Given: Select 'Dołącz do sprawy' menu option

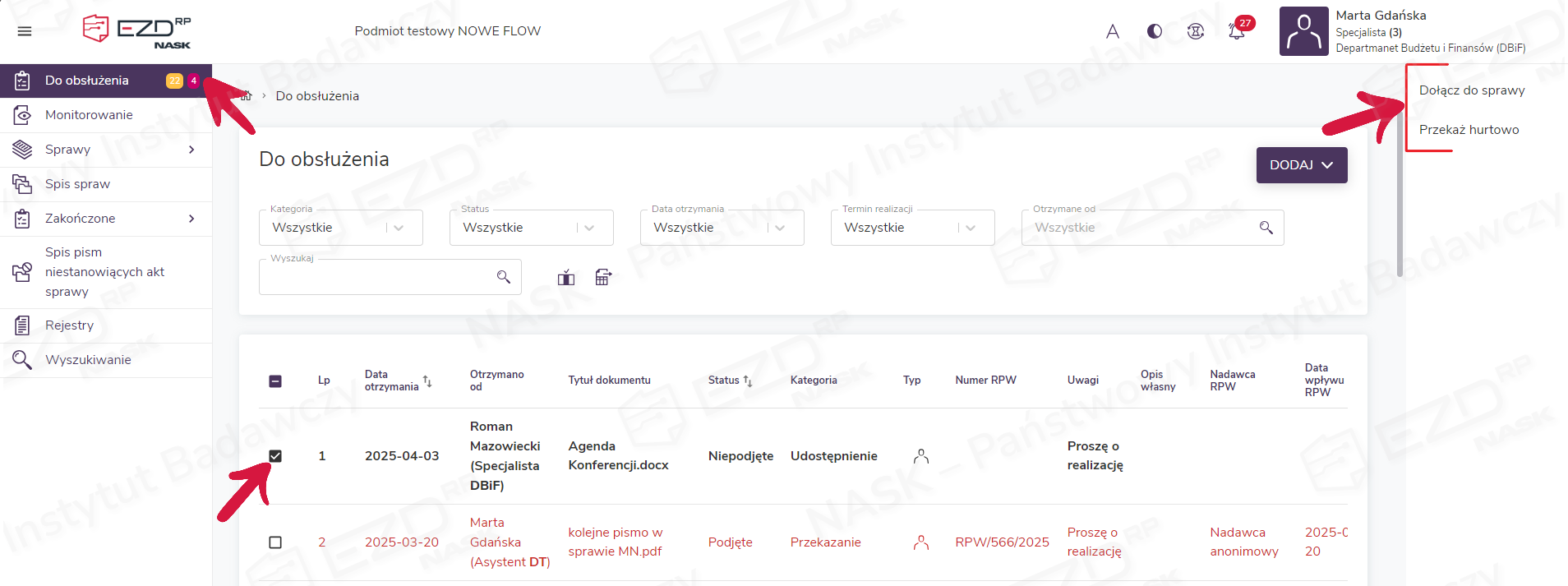Looking at the screenshot, I should point(1471,90).
